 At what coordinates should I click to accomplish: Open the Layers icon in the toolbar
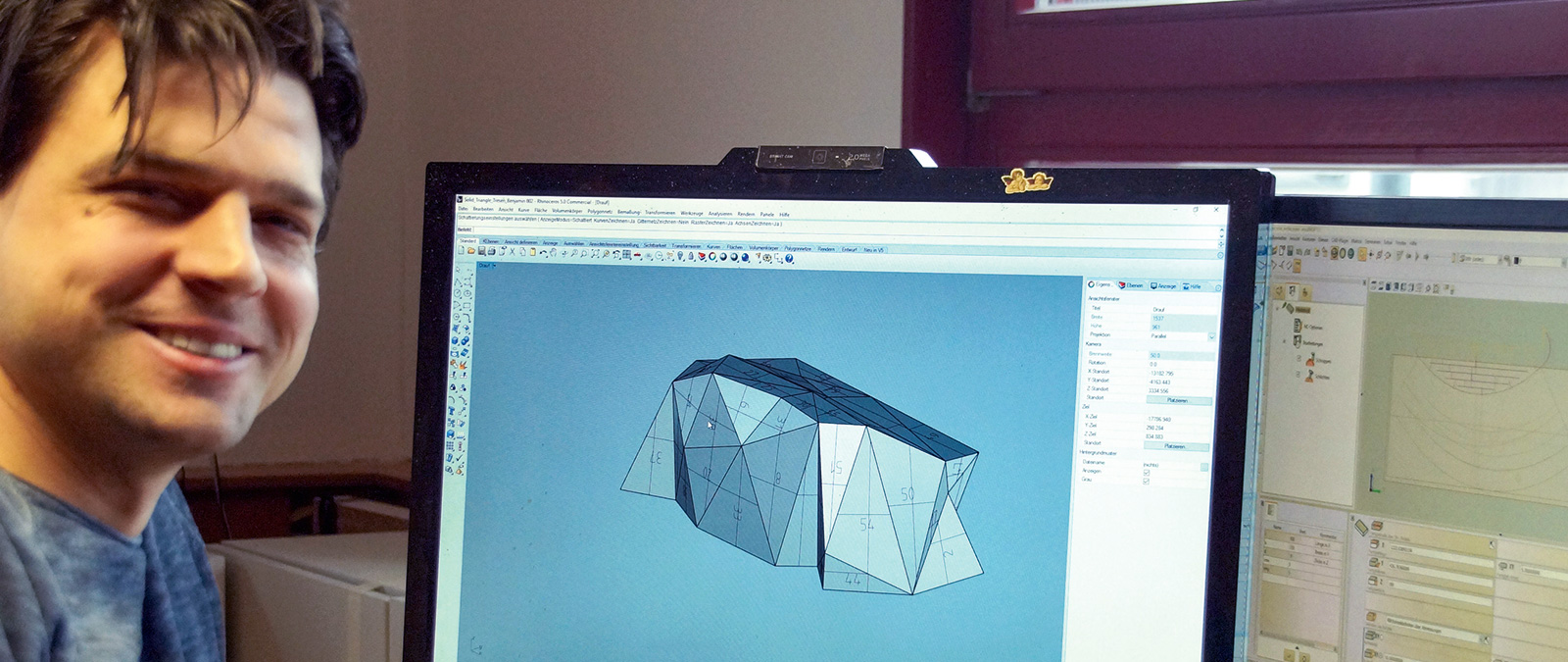point(701,256)
